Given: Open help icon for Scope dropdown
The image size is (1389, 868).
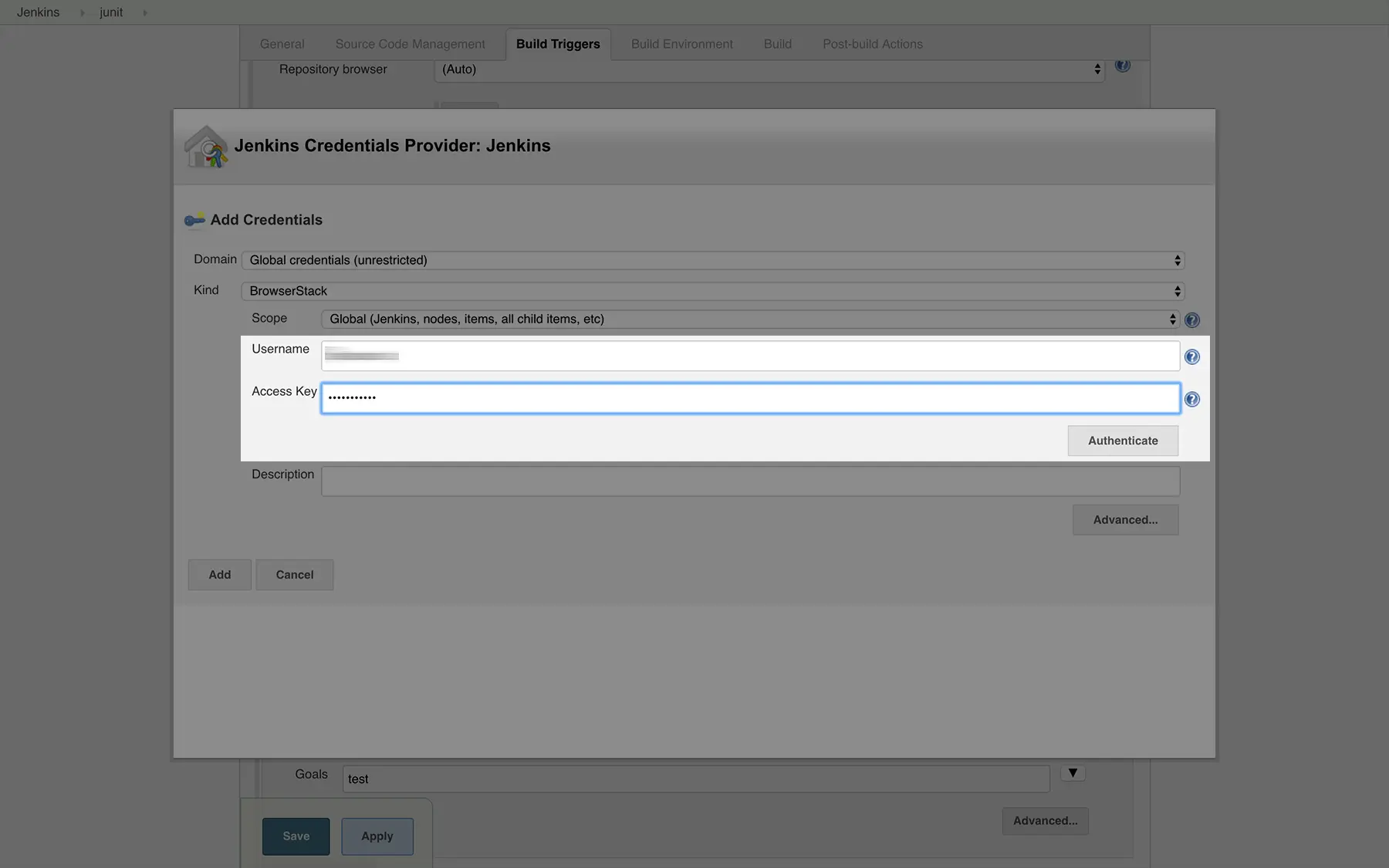Looking at the screenshot, I should pyautogui.click(x=1191, y=319).
